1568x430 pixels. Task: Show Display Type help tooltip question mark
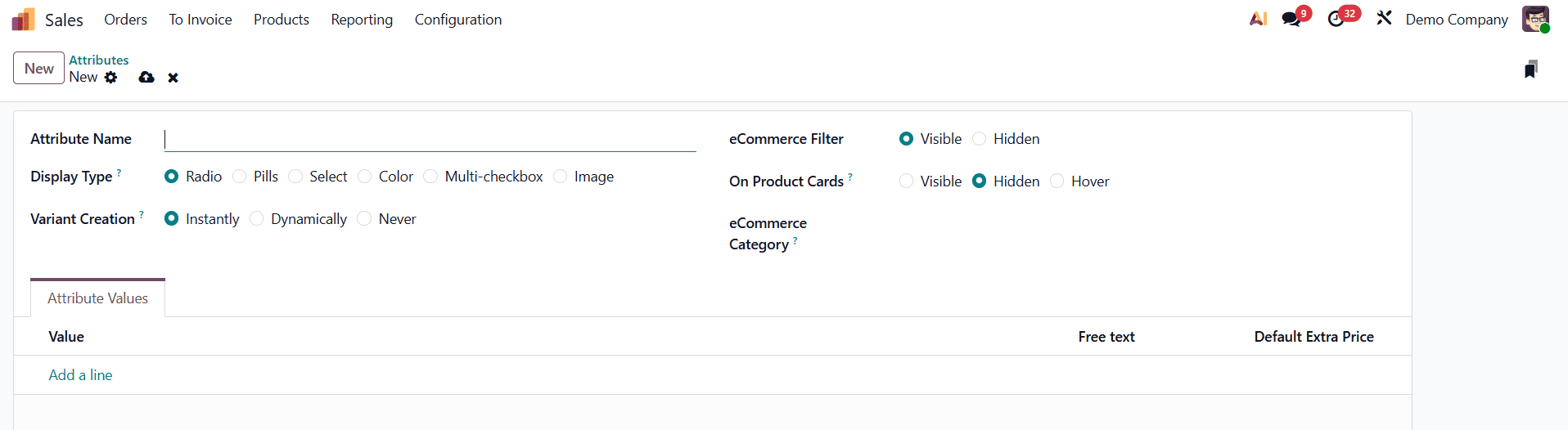(119, 172)
